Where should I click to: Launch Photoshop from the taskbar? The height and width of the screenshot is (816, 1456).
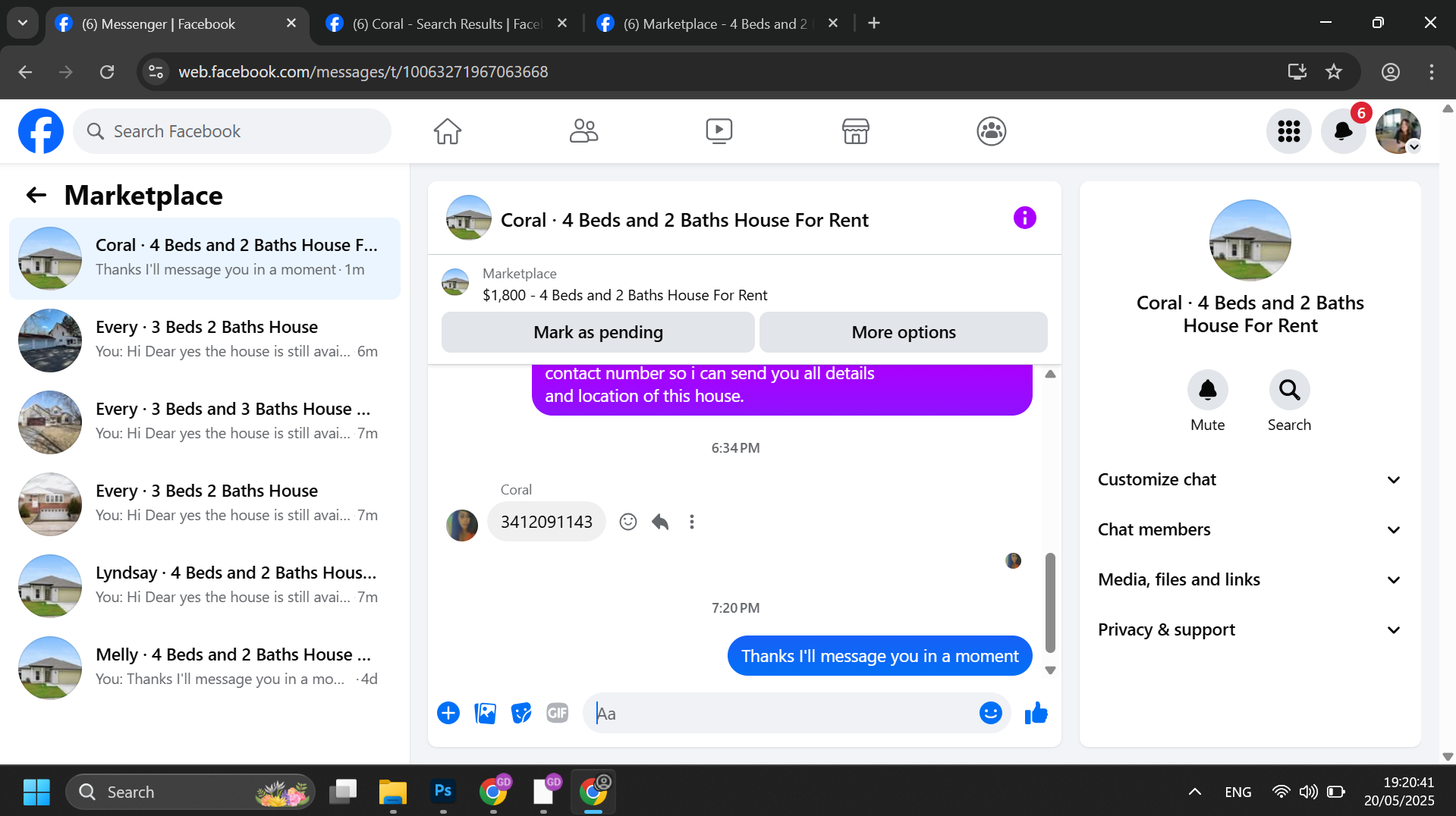click(x=443, y=792)
